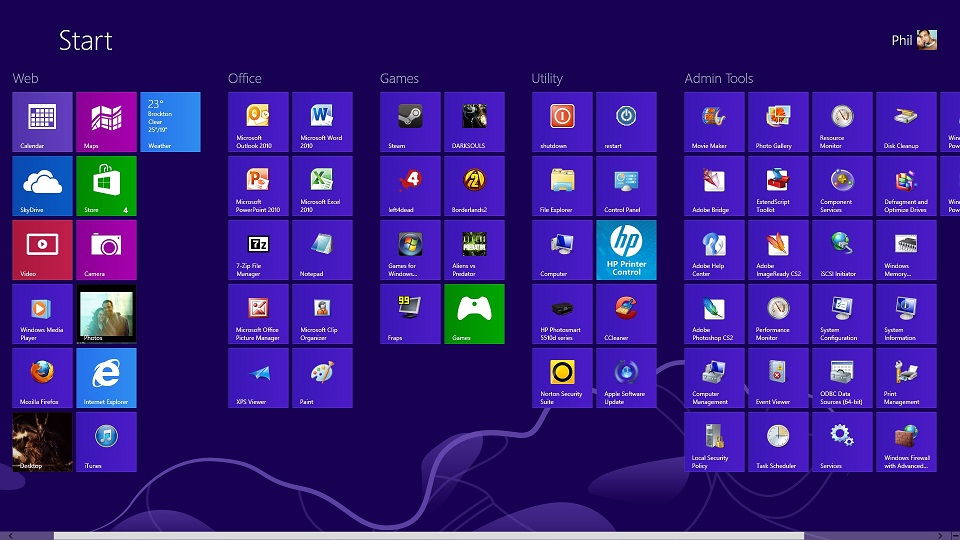Open Mozilla Firefox tile
This screenshot has height=540, width=960.
42,378
